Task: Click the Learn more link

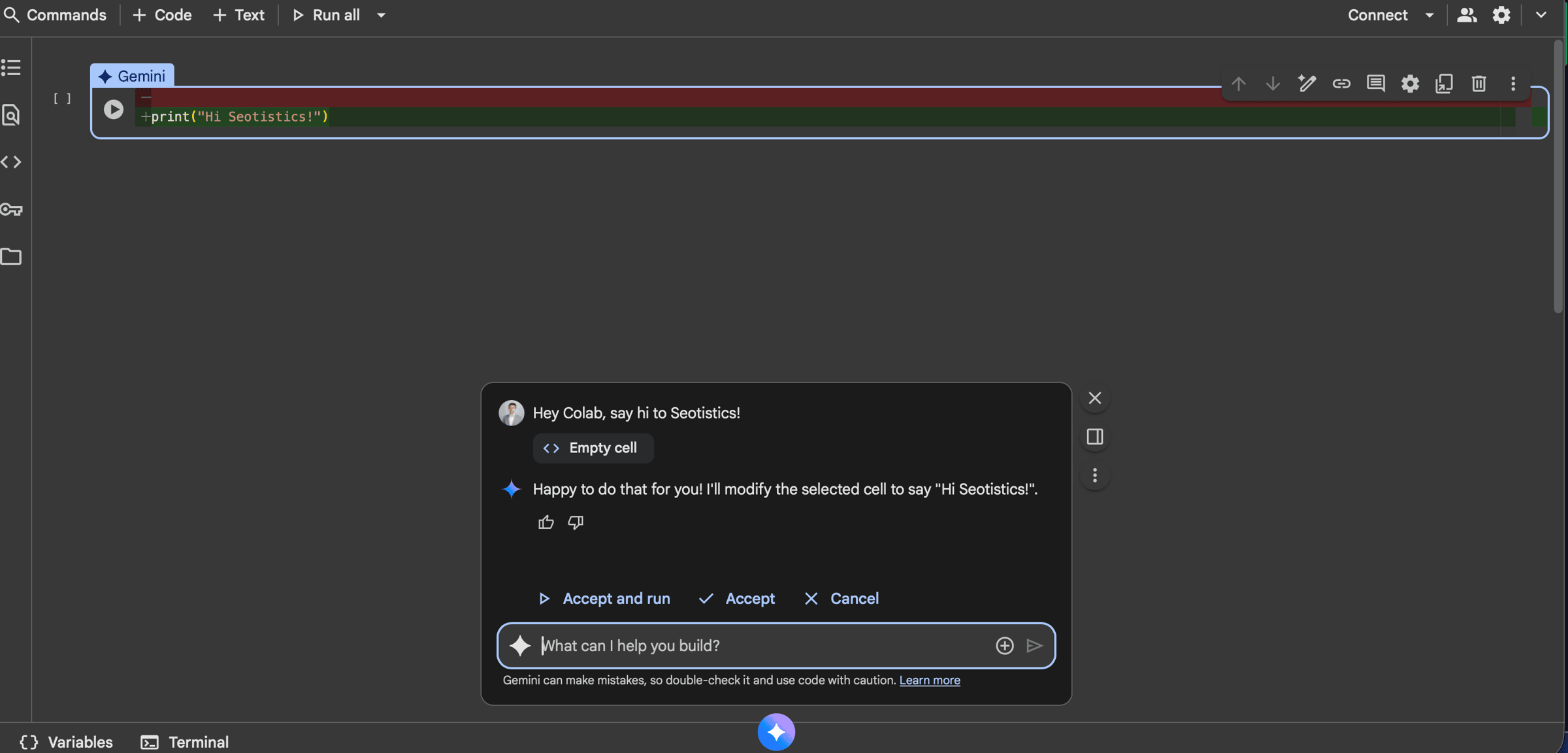Action: 929,680
